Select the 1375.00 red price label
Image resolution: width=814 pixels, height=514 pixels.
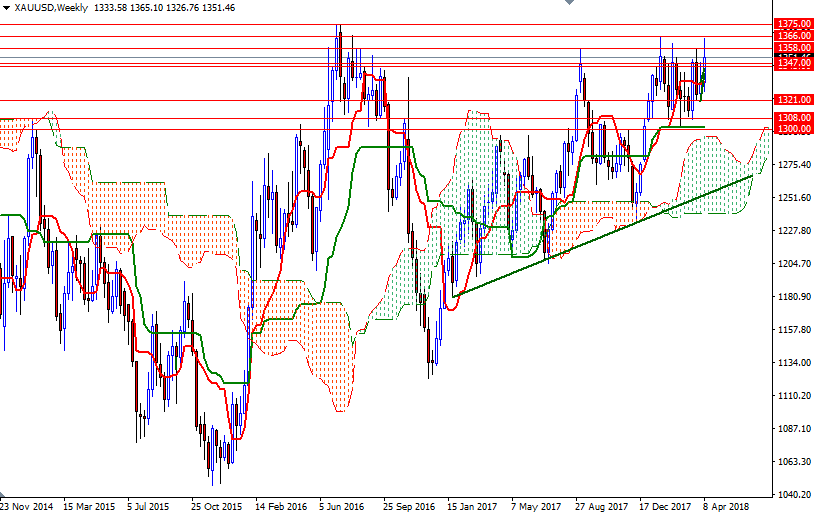click(x=792, y=23)
